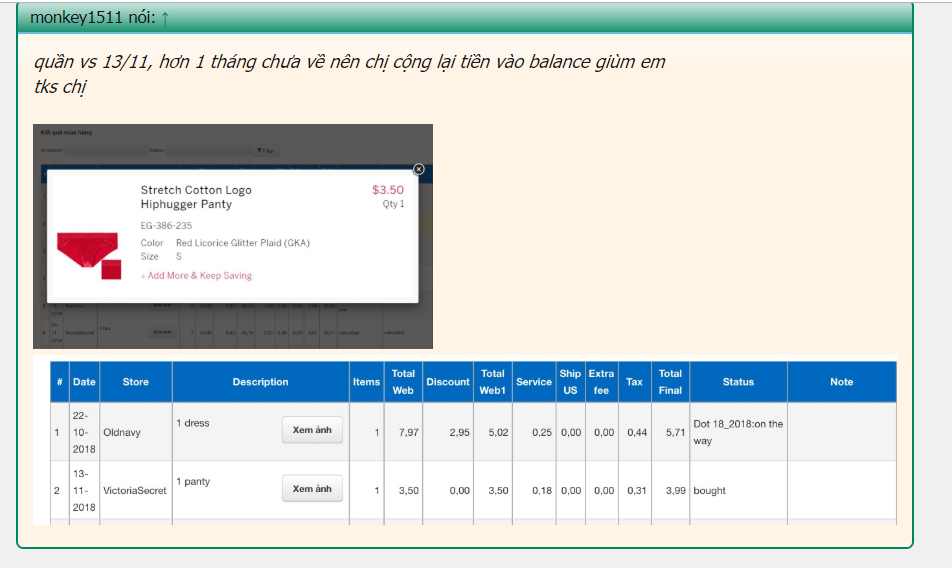Image resolution: width=952 pixels, height=568 pixels.
Task: Click the Status filter input field
Action: pyautogui.click(x=208, y=151)
